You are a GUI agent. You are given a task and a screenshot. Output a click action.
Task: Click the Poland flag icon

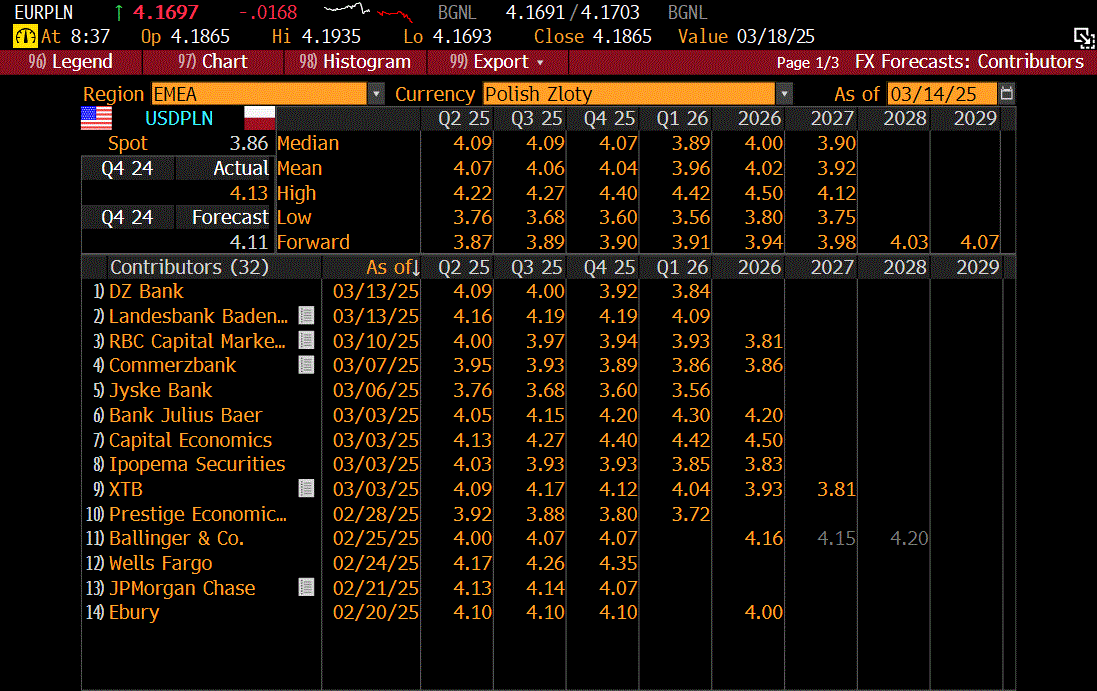click(x=260, y=118)
